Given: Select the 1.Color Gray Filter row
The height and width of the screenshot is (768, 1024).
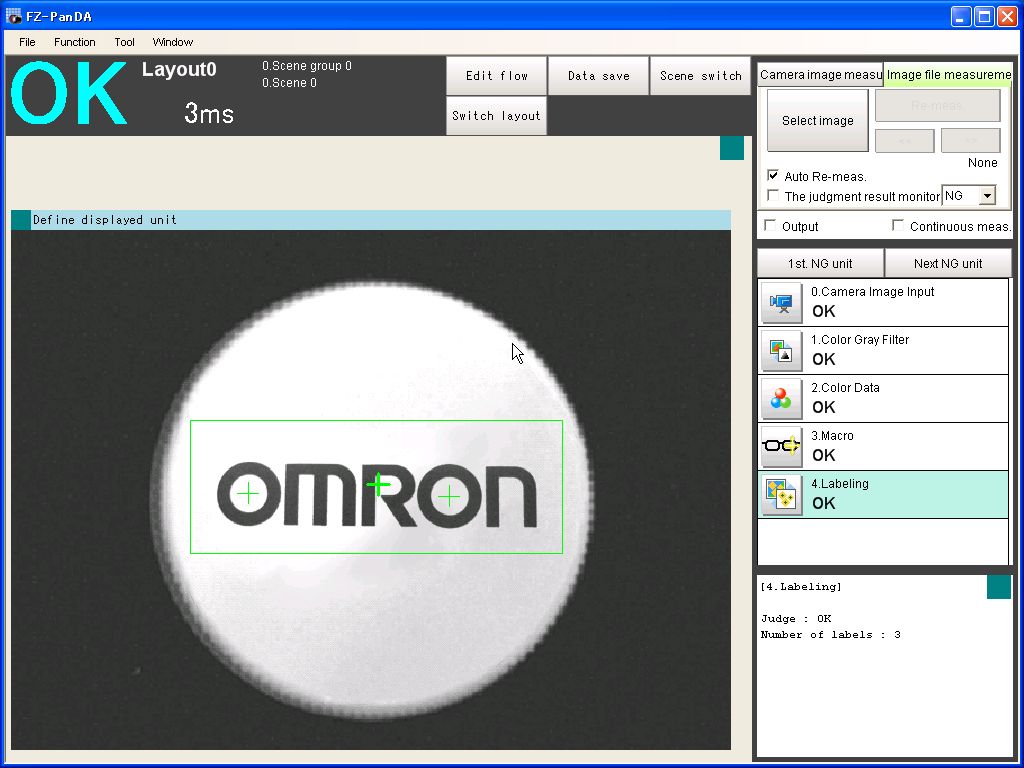Looking at the screenshot, I should 883,351.
